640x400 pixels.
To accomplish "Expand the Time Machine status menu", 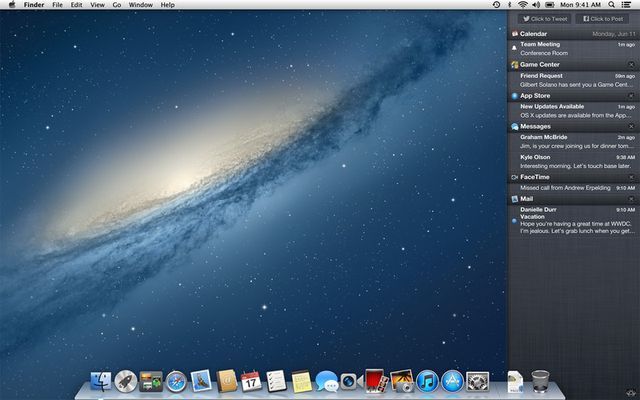I will [497, 5].
